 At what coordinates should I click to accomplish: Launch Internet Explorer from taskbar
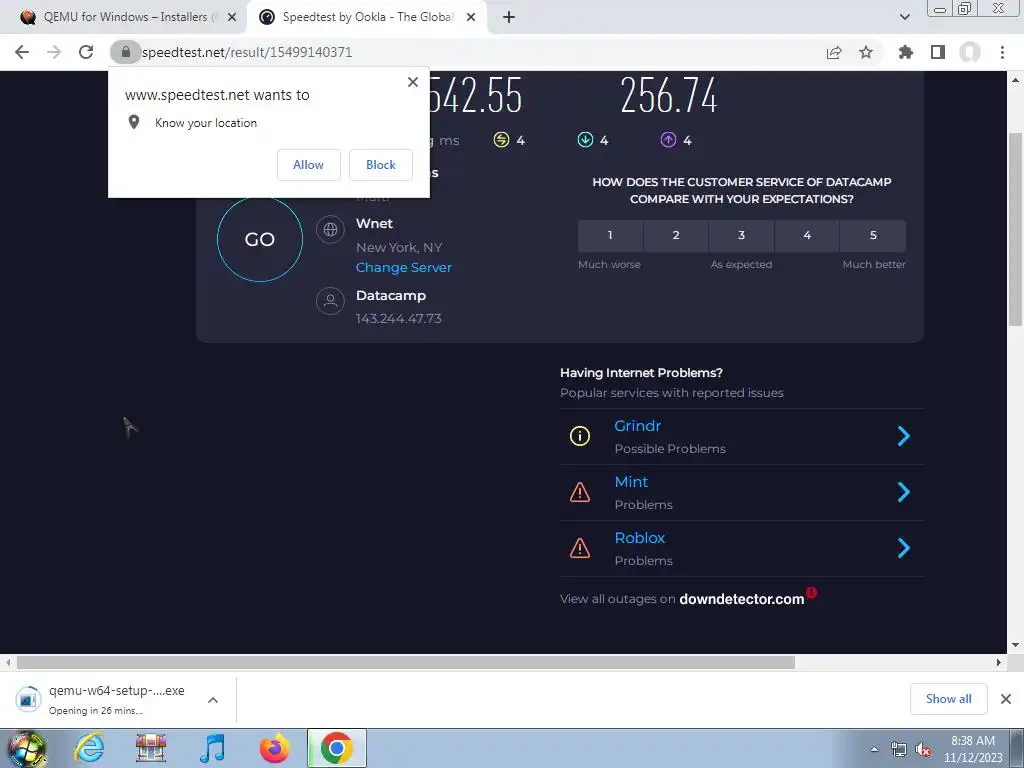point(89,748)
